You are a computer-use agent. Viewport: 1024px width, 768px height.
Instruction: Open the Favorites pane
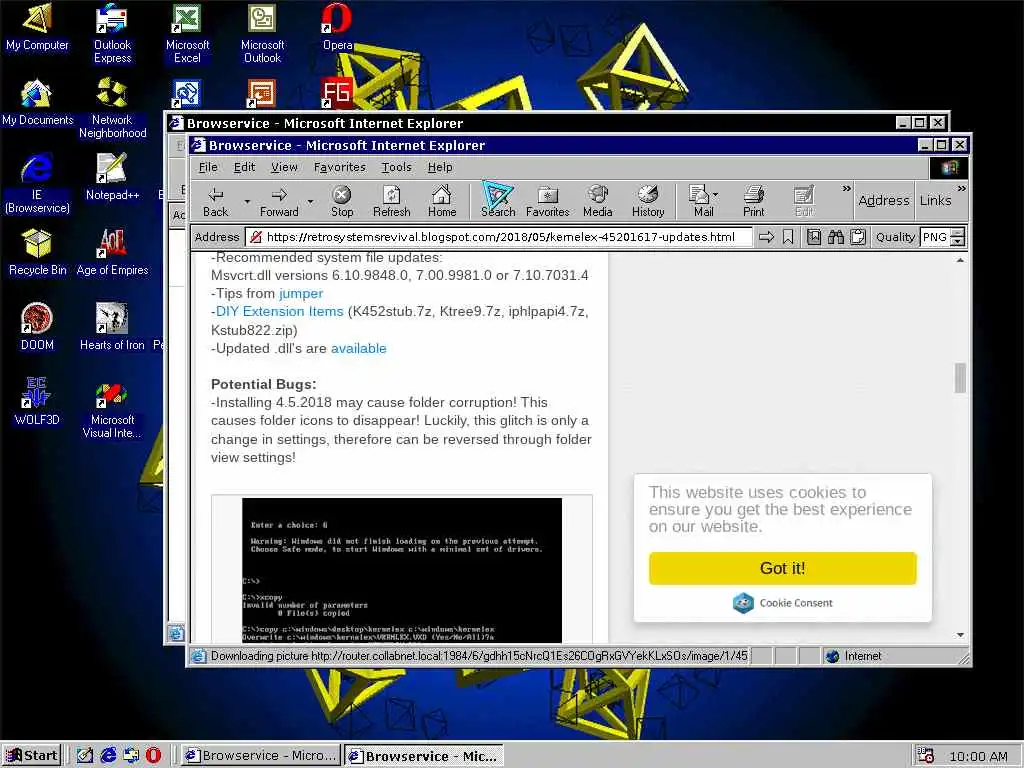click(x=547, y=200)
